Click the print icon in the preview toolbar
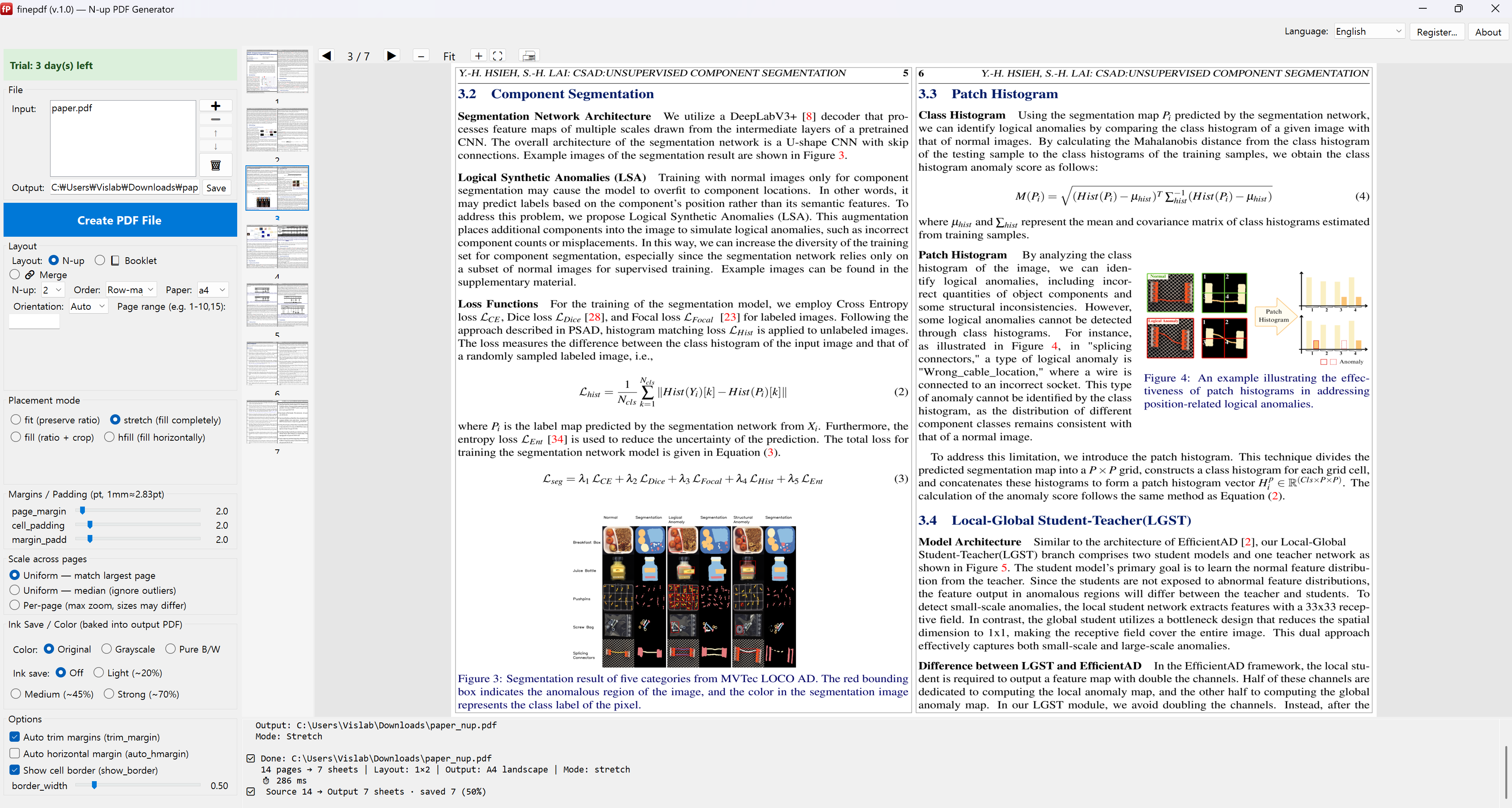This screenshot has height=808, width=1512. click(x=529, y=56)
